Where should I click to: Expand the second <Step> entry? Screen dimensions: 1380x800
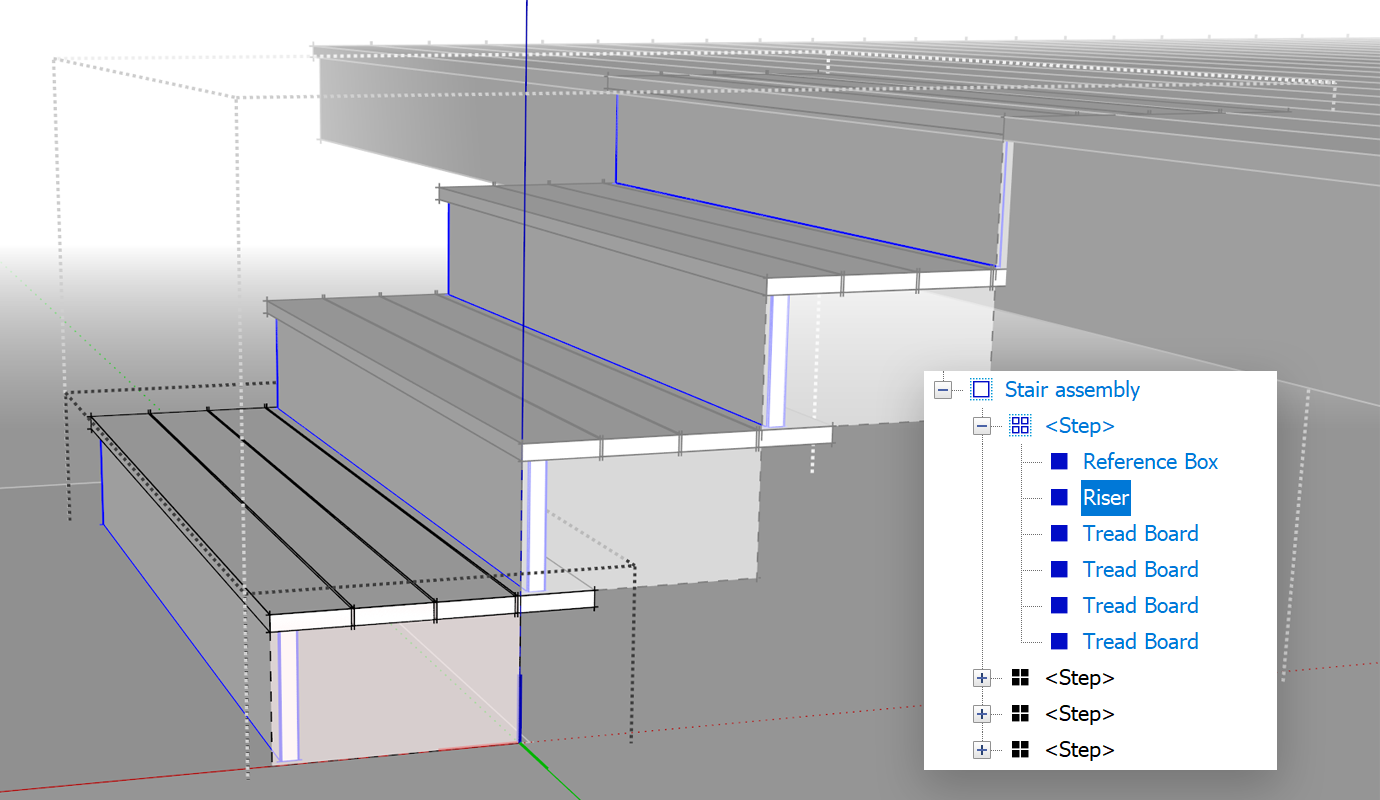click(x=981, y=677)
